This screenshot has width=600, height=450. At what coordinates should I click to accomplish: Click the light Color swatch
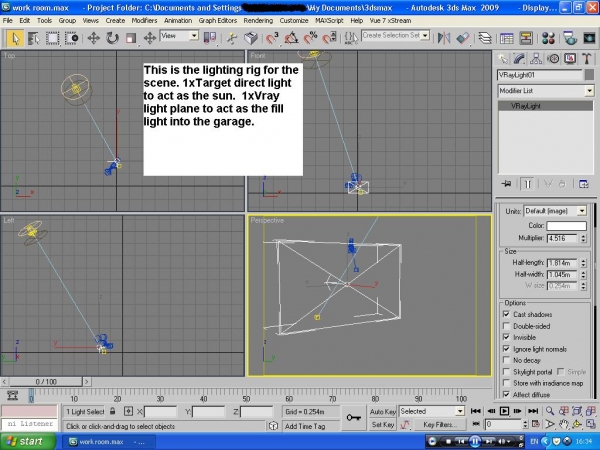566,226
